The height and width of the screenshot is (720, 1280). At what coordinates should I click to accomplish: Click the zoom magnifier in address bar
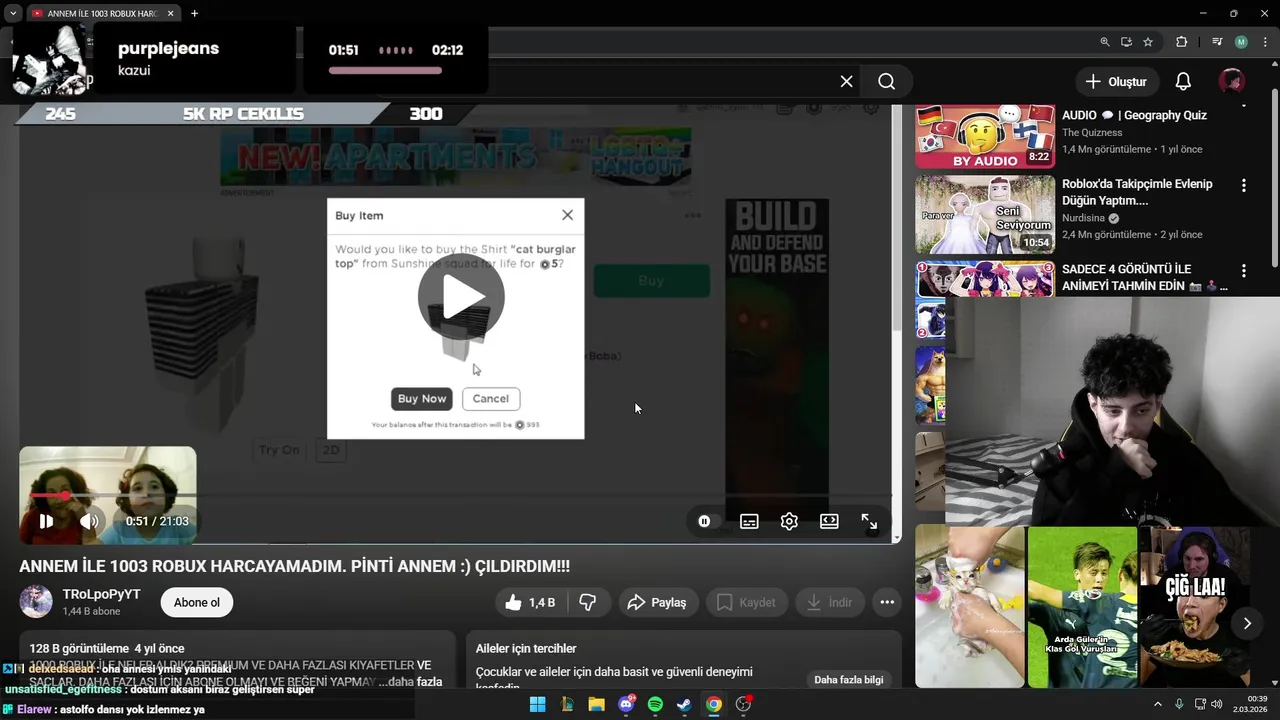click(1105, 42)
